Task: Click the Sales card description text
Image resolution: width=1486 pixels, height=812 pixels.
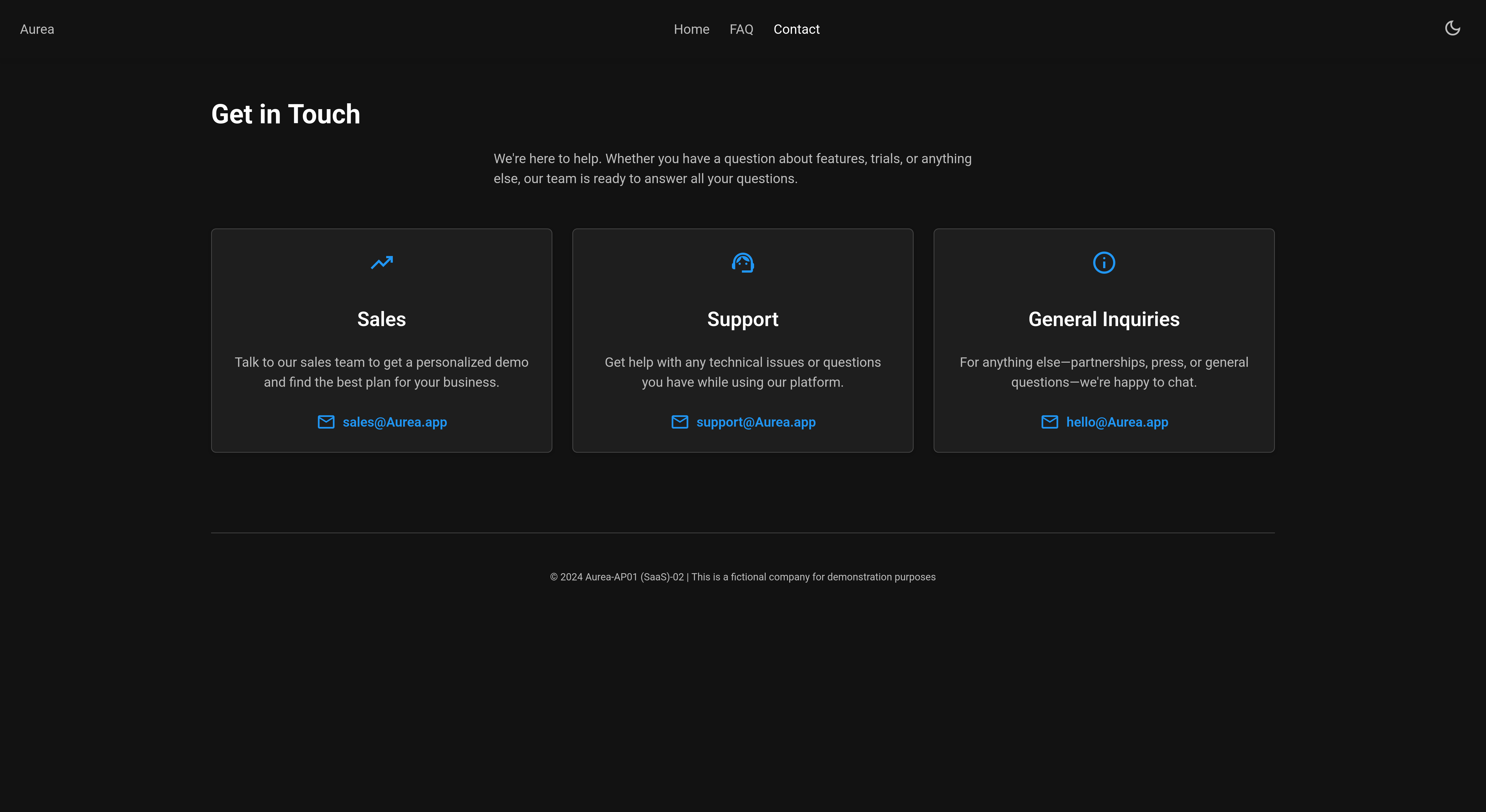Action: [381, 372]
